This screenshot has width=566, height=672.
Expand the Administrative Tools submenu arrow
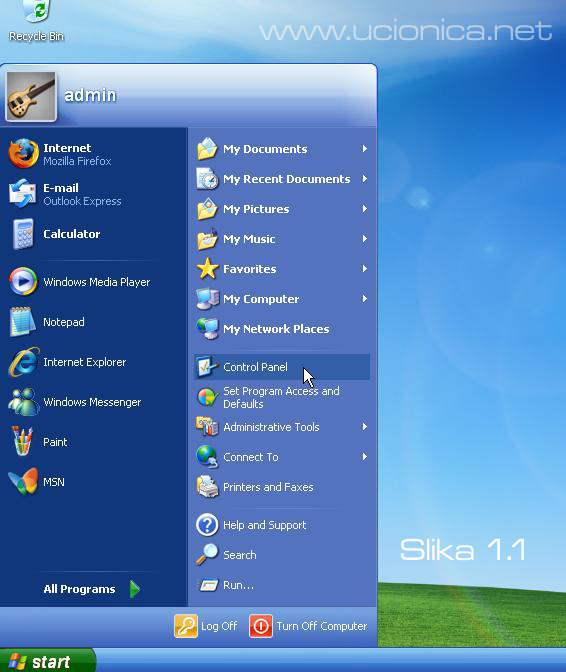tap(365, 427)
